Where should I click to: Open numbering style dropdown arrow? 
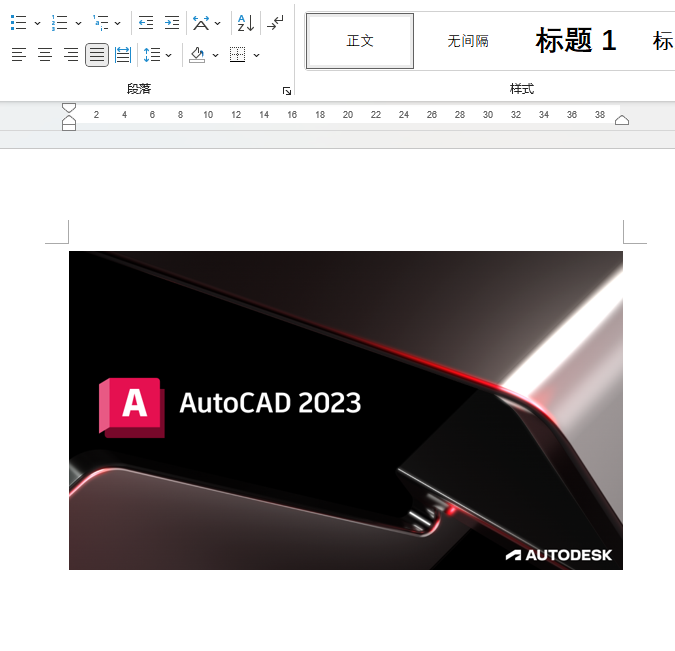point(78,23)
